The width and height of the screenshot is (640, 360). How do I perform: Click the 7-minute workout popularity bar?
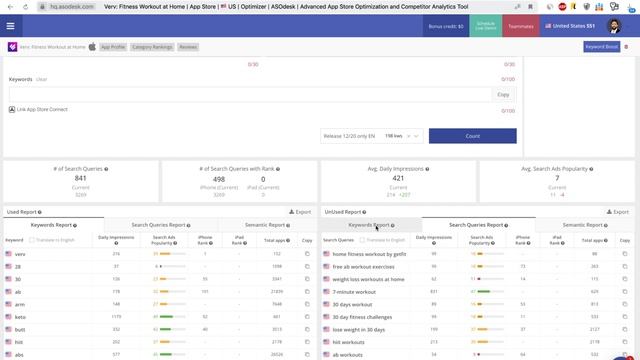(x=490, y=292)
